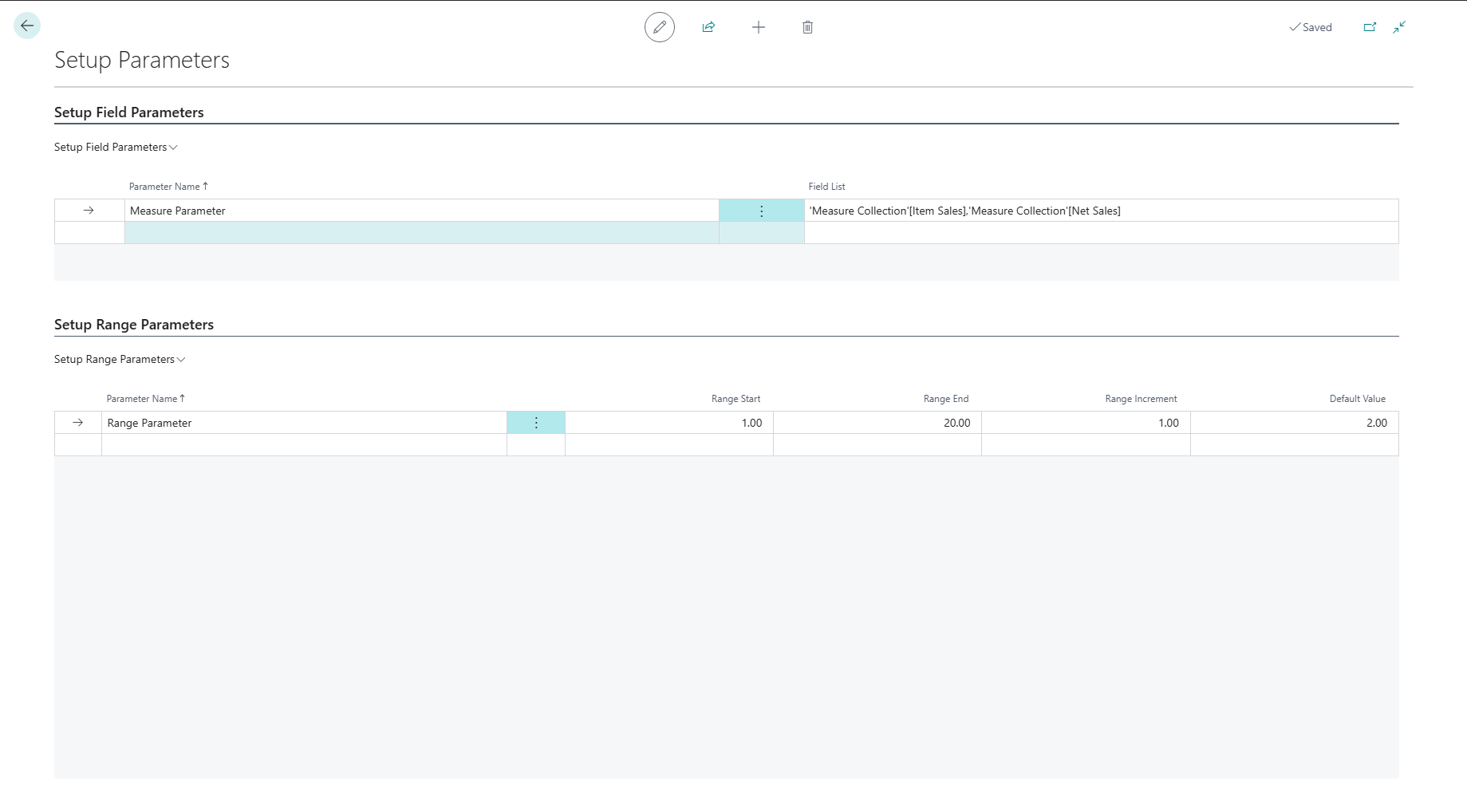Click the Edit pencil icon in the toolbar
The height and width of the screenshot is (812, 1467).
point(659,26)
